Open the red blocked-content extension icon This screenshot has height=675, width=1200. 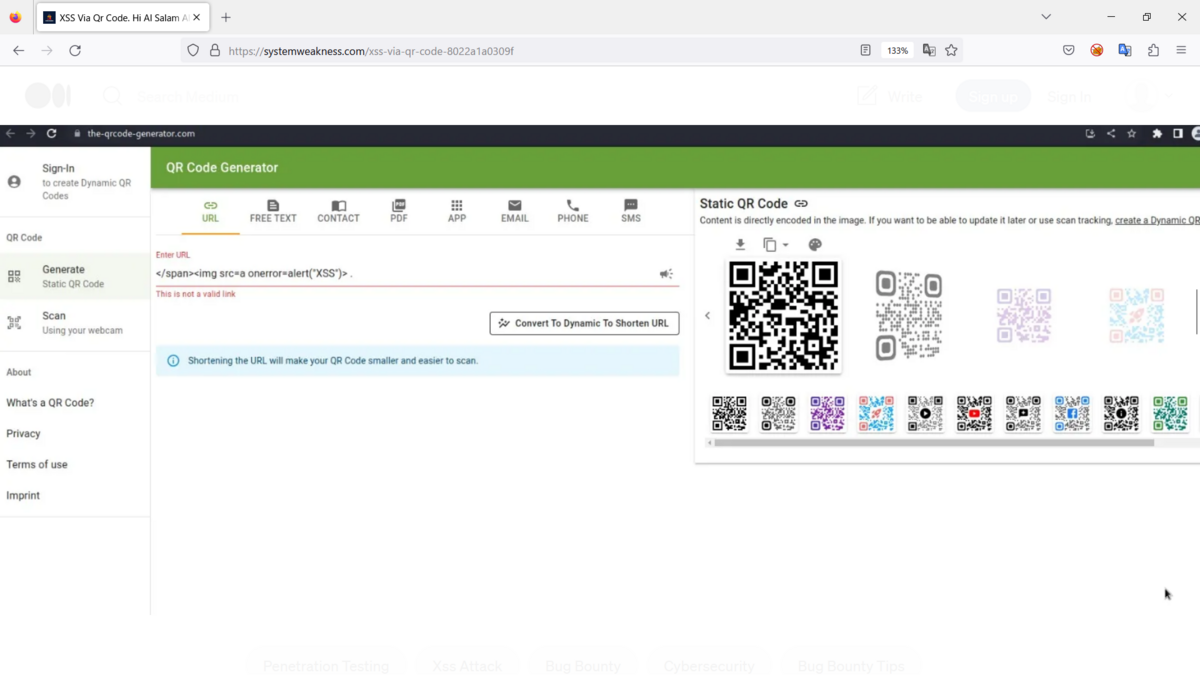click(x=1097, y=50)
